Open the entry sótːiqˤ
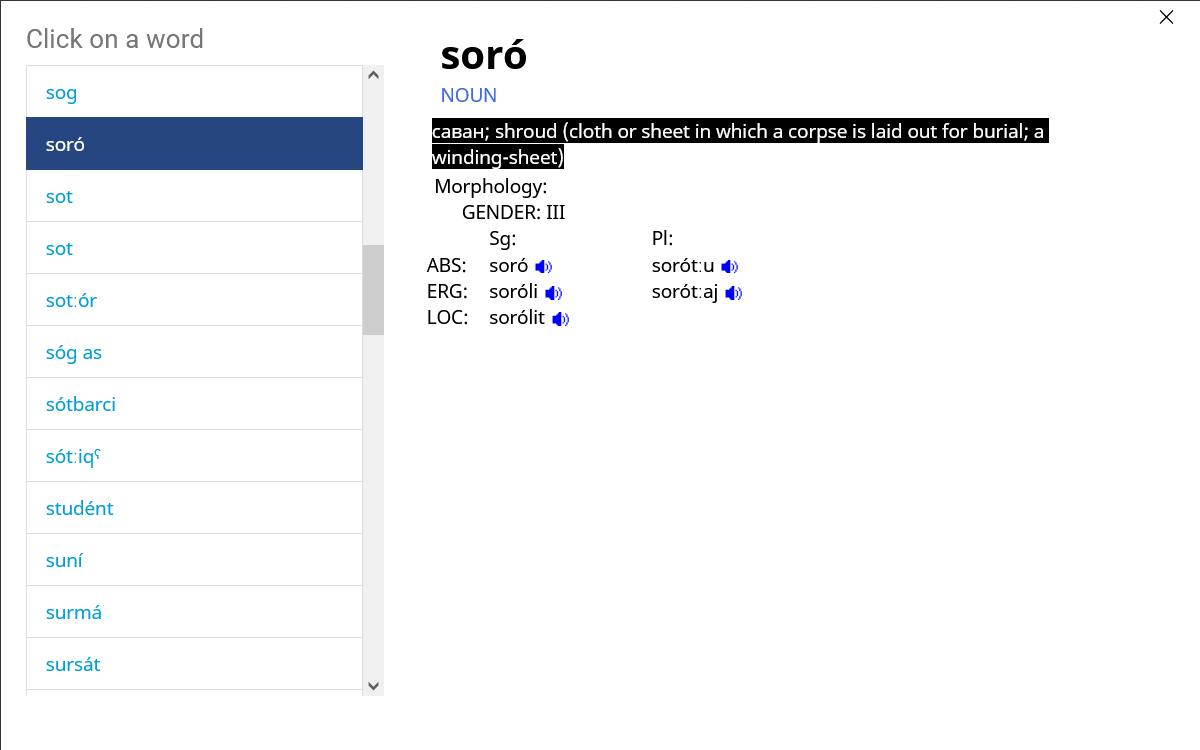The width and height of the screenshot is (1200, 750). coord(194,456)
